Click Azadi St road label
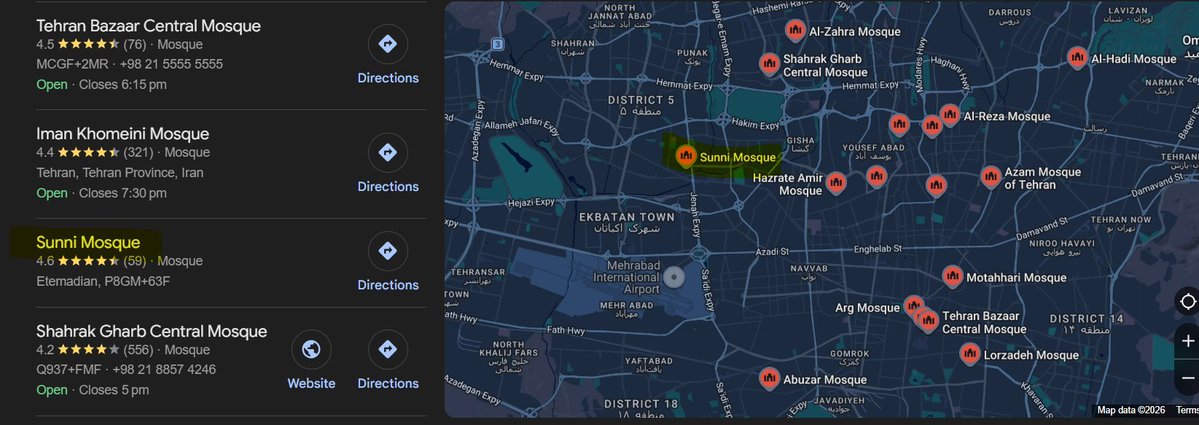This screenshot has height=425, width=1199. tap(772, 251)
